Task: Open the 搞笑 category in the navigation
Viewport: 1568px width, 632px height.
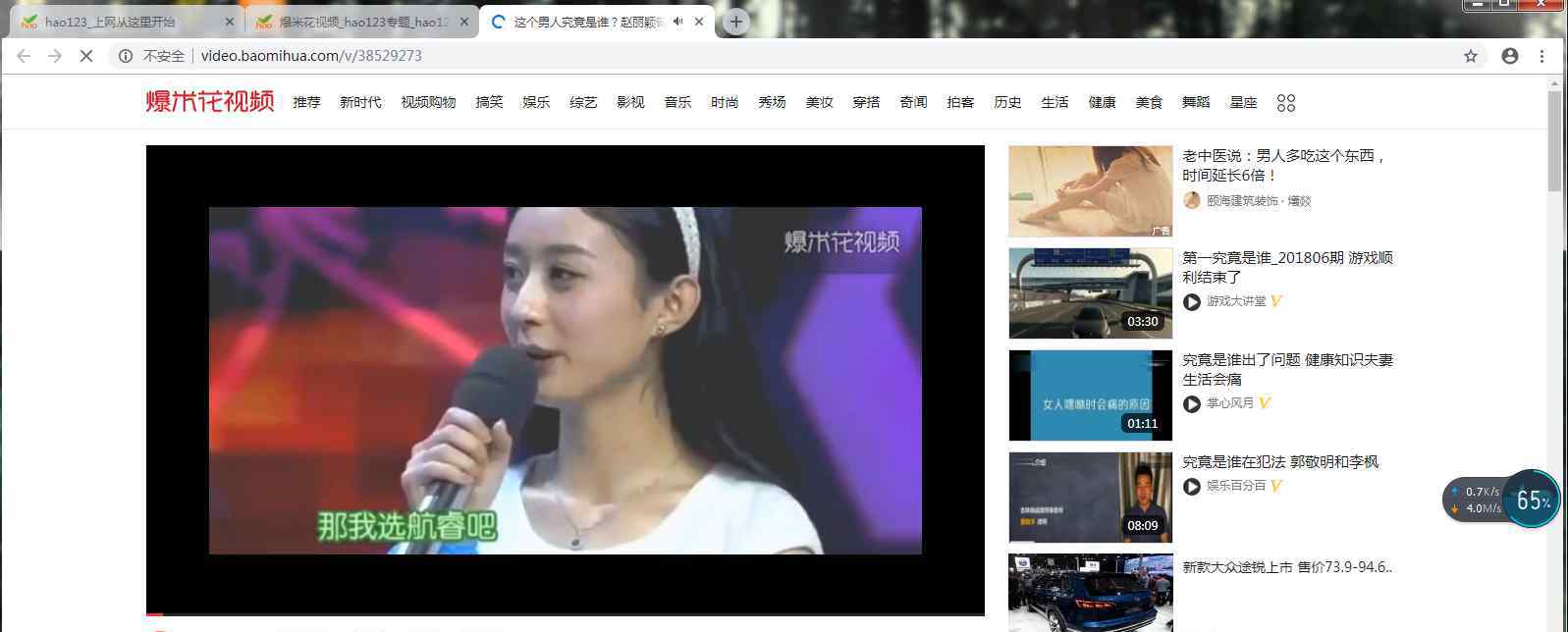Action: pyautogui.click(x=489, y=102)
